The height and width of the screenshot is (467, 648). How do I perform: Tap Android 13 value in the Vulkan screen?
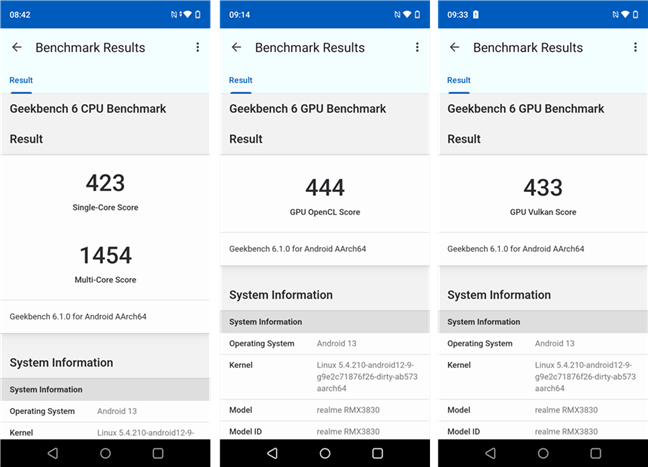[x=555, y=343]
